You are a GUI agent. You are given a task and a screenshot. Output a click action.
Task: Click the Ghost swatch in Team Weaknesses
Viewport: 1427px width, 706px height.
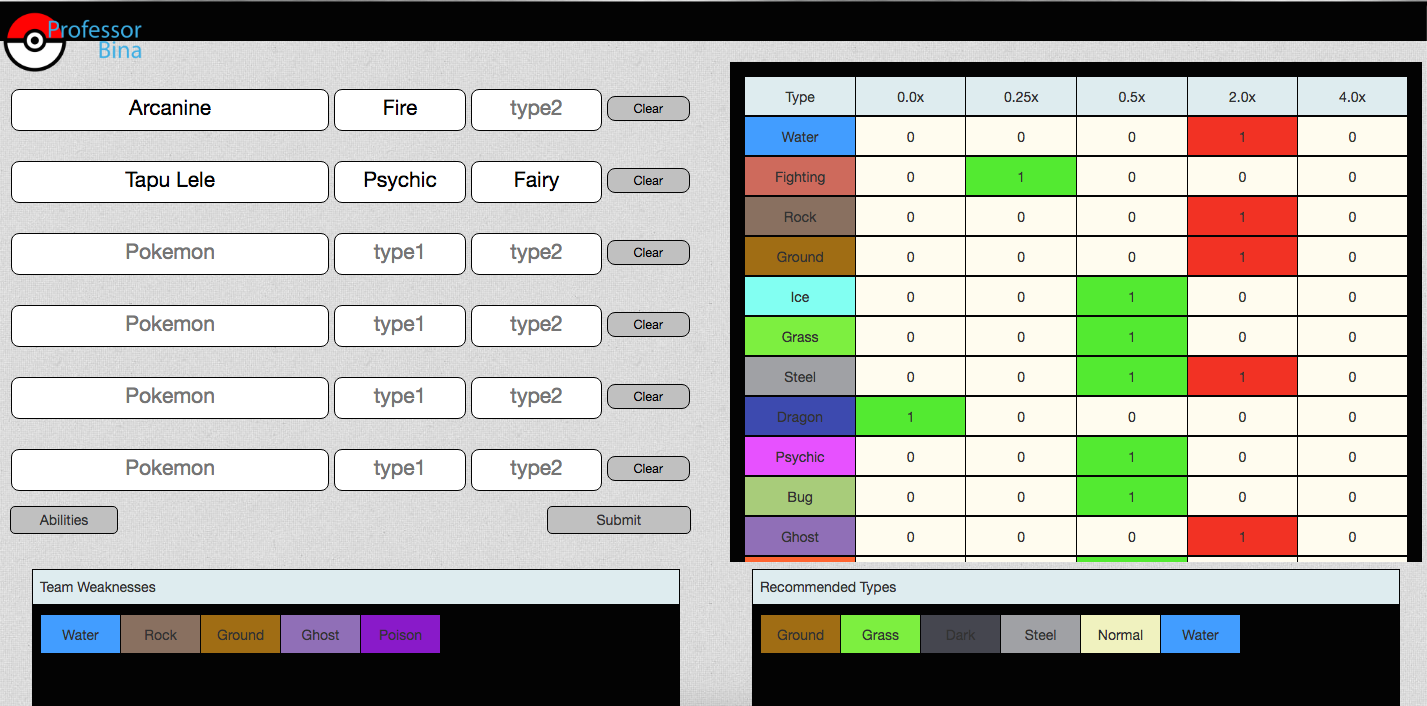[321, 635]
